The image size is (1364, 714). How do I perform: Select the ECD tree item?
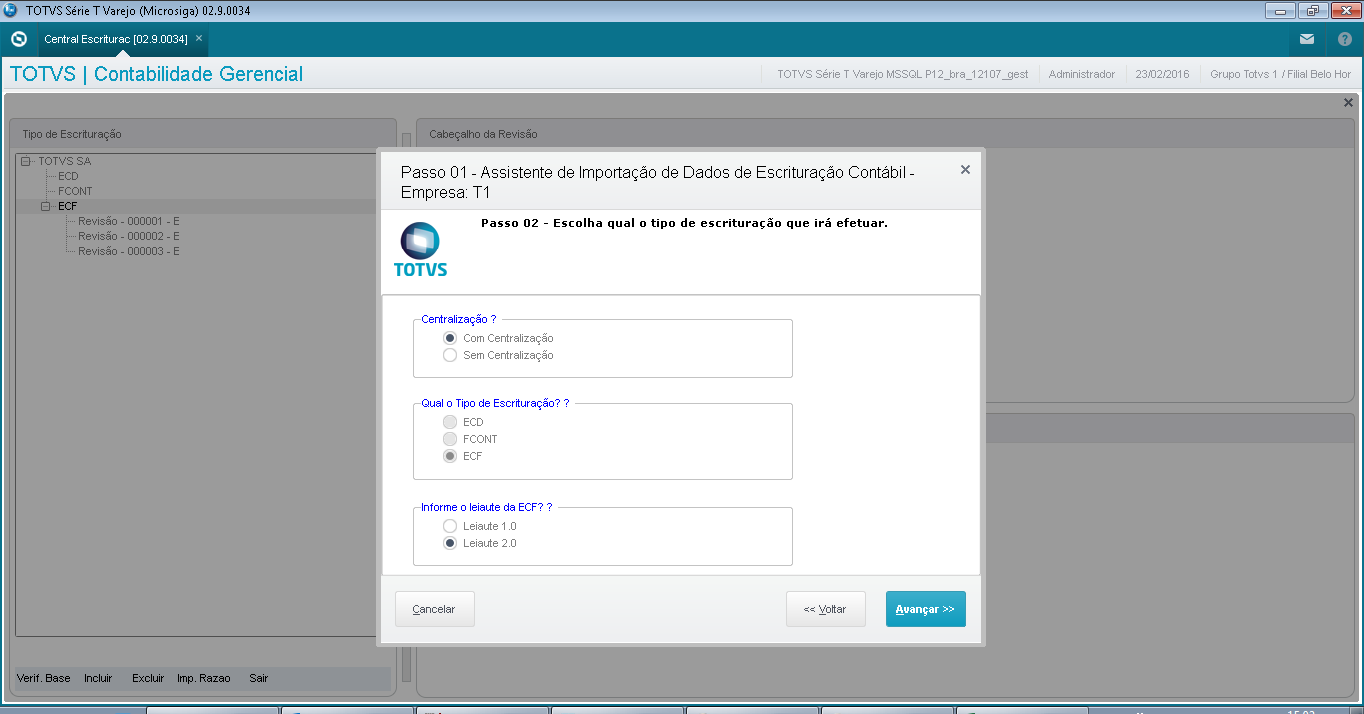click(x=68, y=176)
